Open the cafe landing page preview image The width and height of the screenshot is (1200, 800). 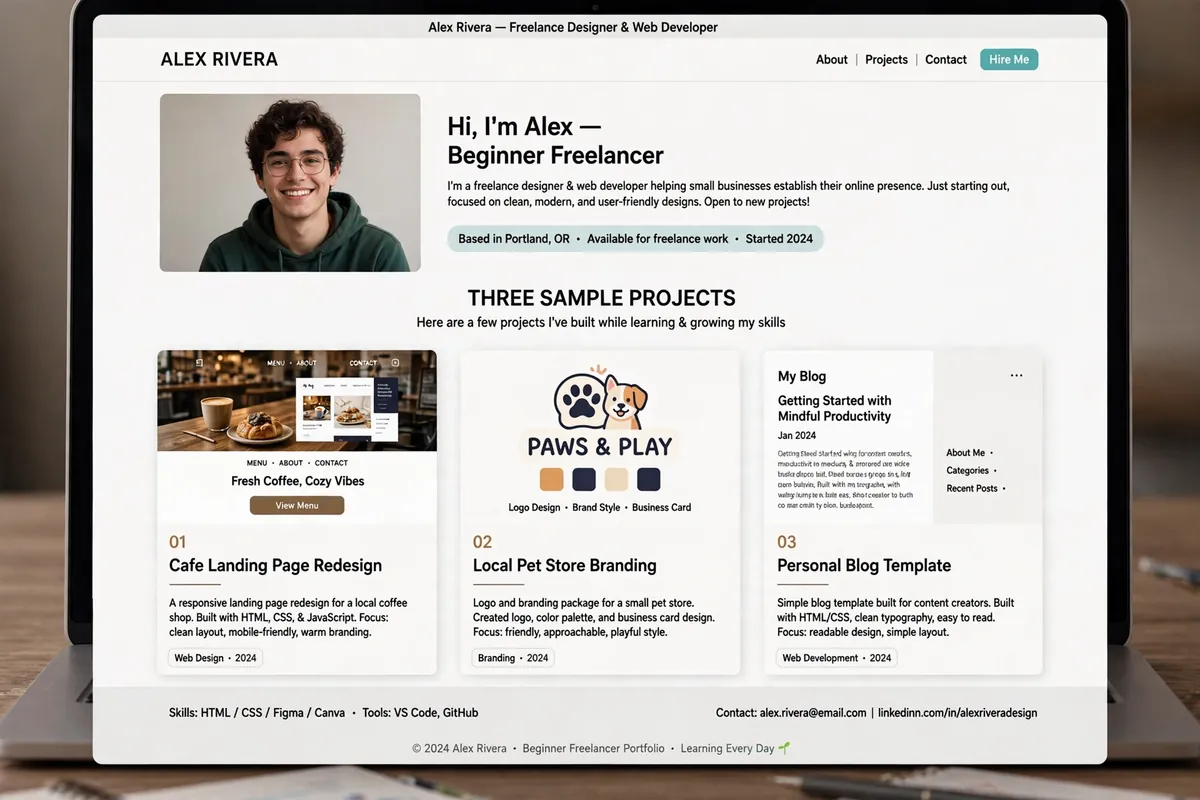coord(297,401)
